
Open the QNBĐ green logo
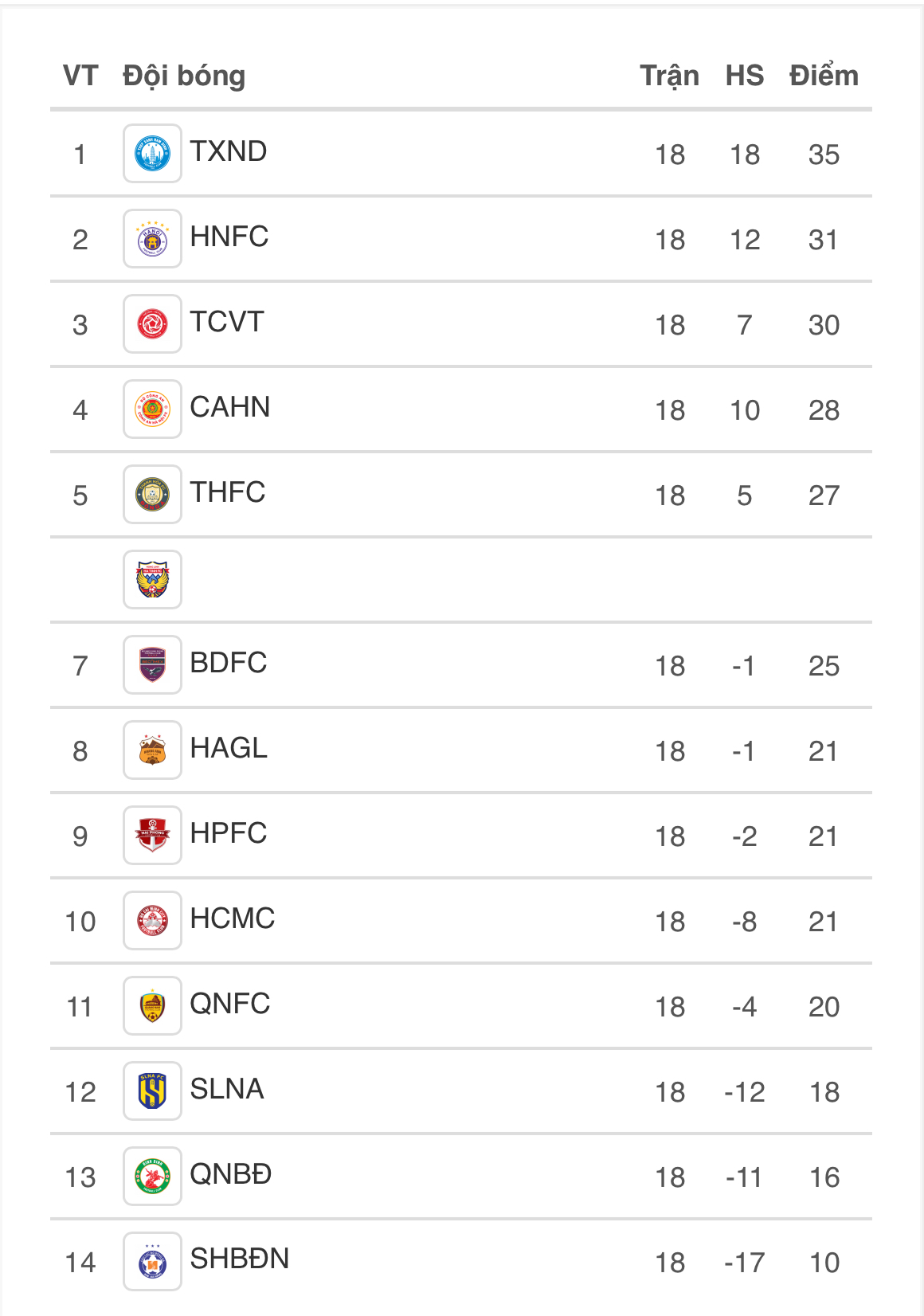coord(152,1177)
